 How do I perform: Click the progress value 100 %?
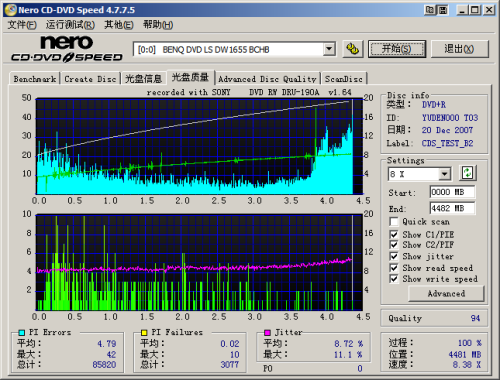pyautogui.click(x=470, y=343)
